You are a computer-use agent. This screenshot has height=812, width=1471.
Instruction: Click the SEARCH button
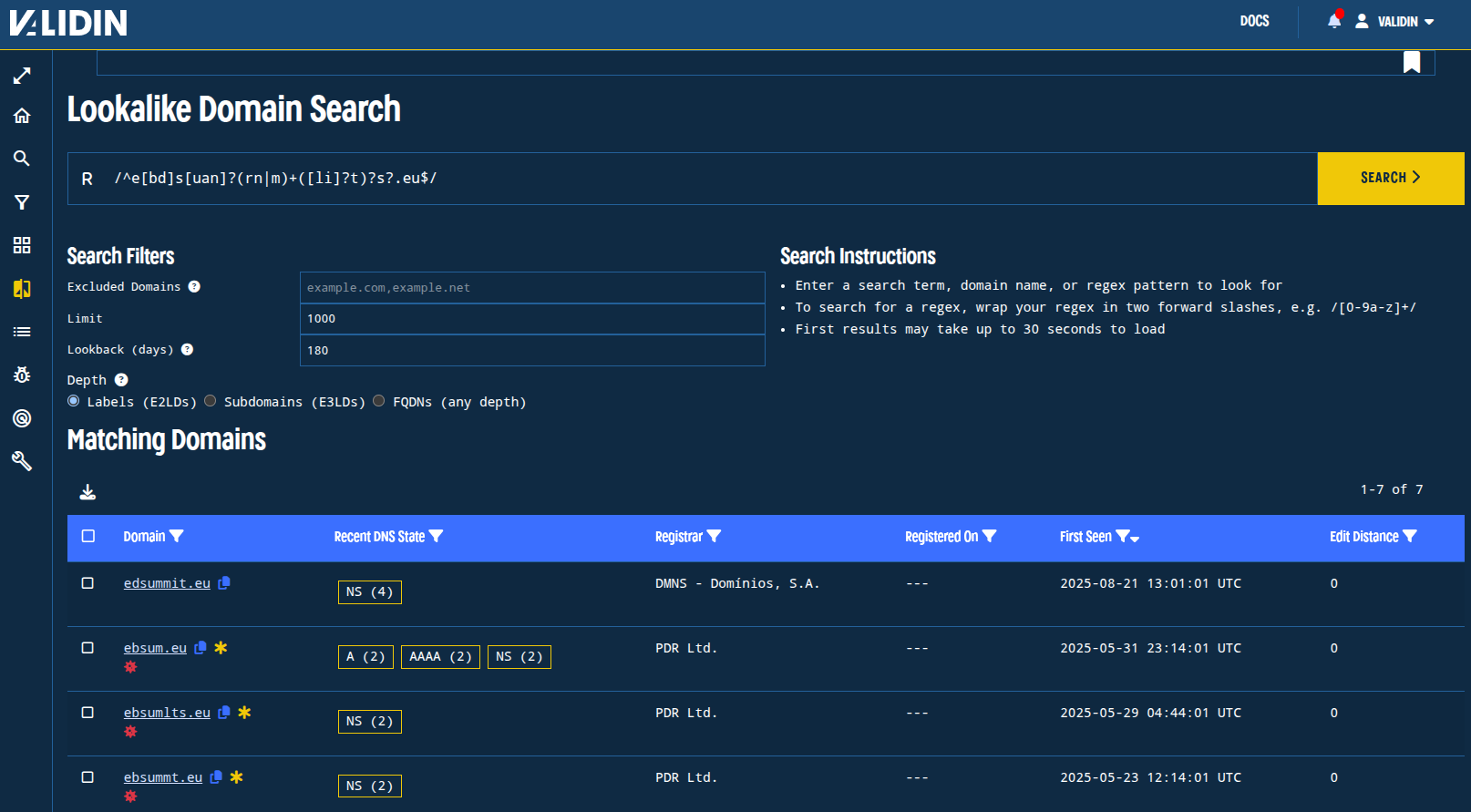(x=1391, y=179)
